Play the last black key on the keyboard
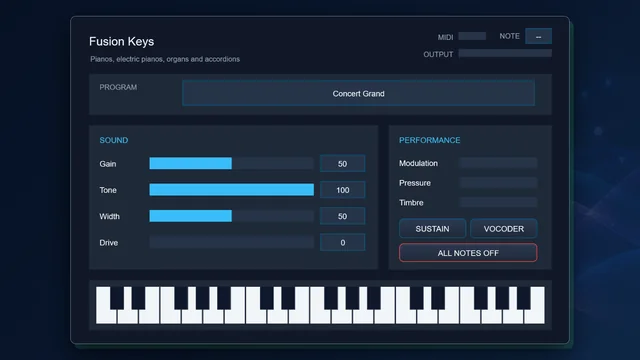640x360 pixels. click(x=524, y=298)
